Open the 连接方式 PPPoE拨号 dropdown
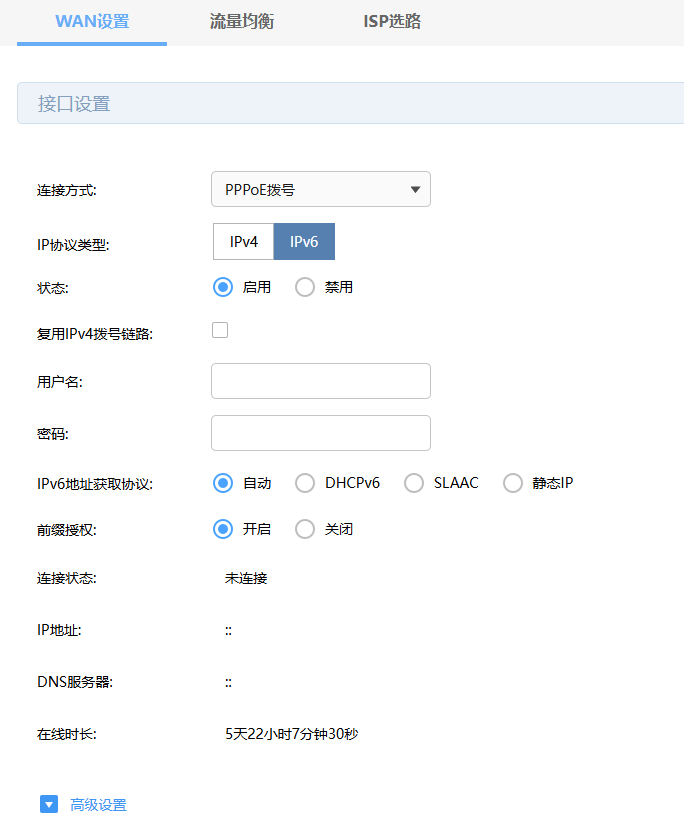The height and width of the screenshot is (826, 684). tap(320, 189)
